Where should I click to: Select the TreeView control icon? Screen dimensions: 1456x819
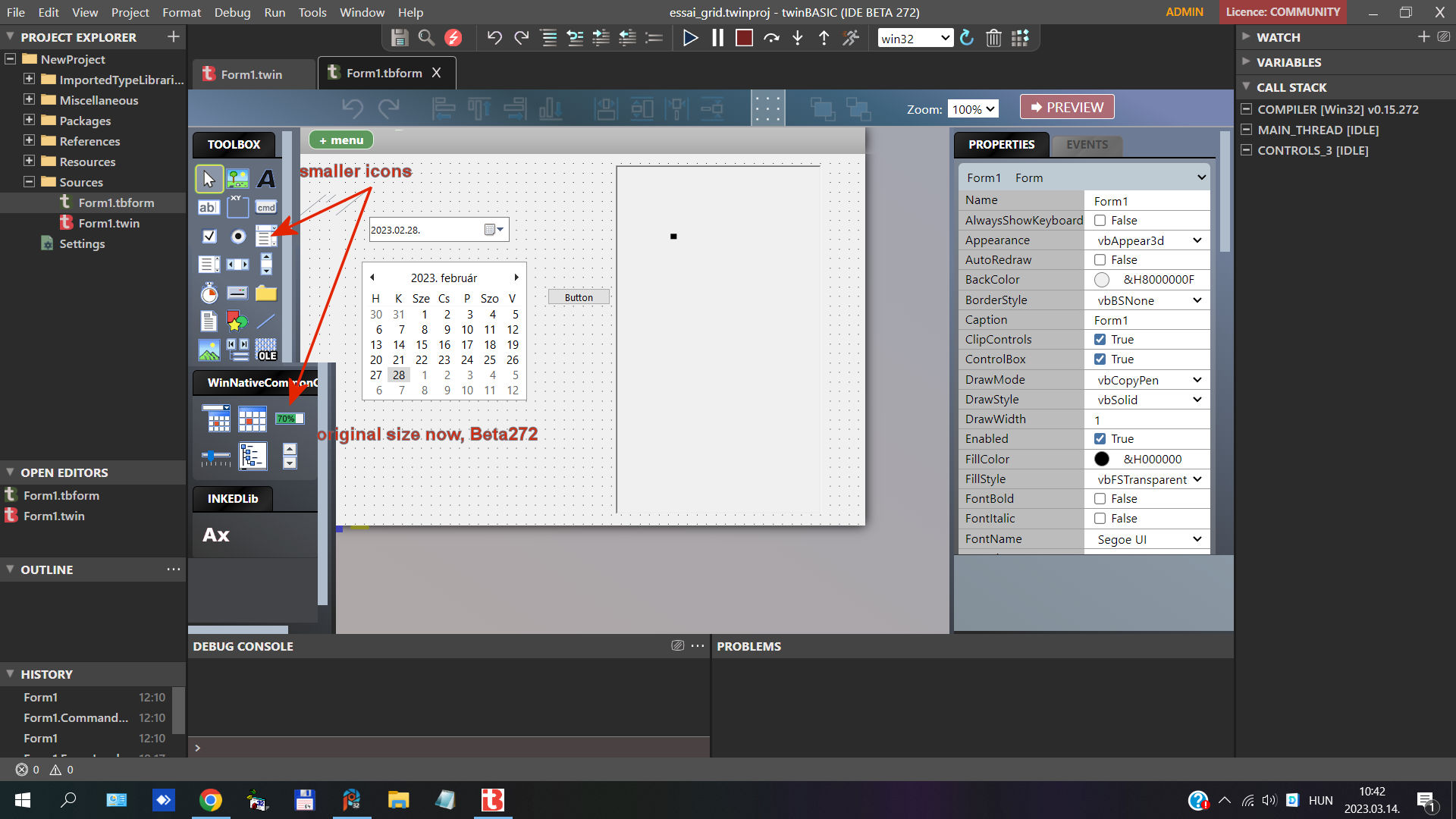coord(253,456)
